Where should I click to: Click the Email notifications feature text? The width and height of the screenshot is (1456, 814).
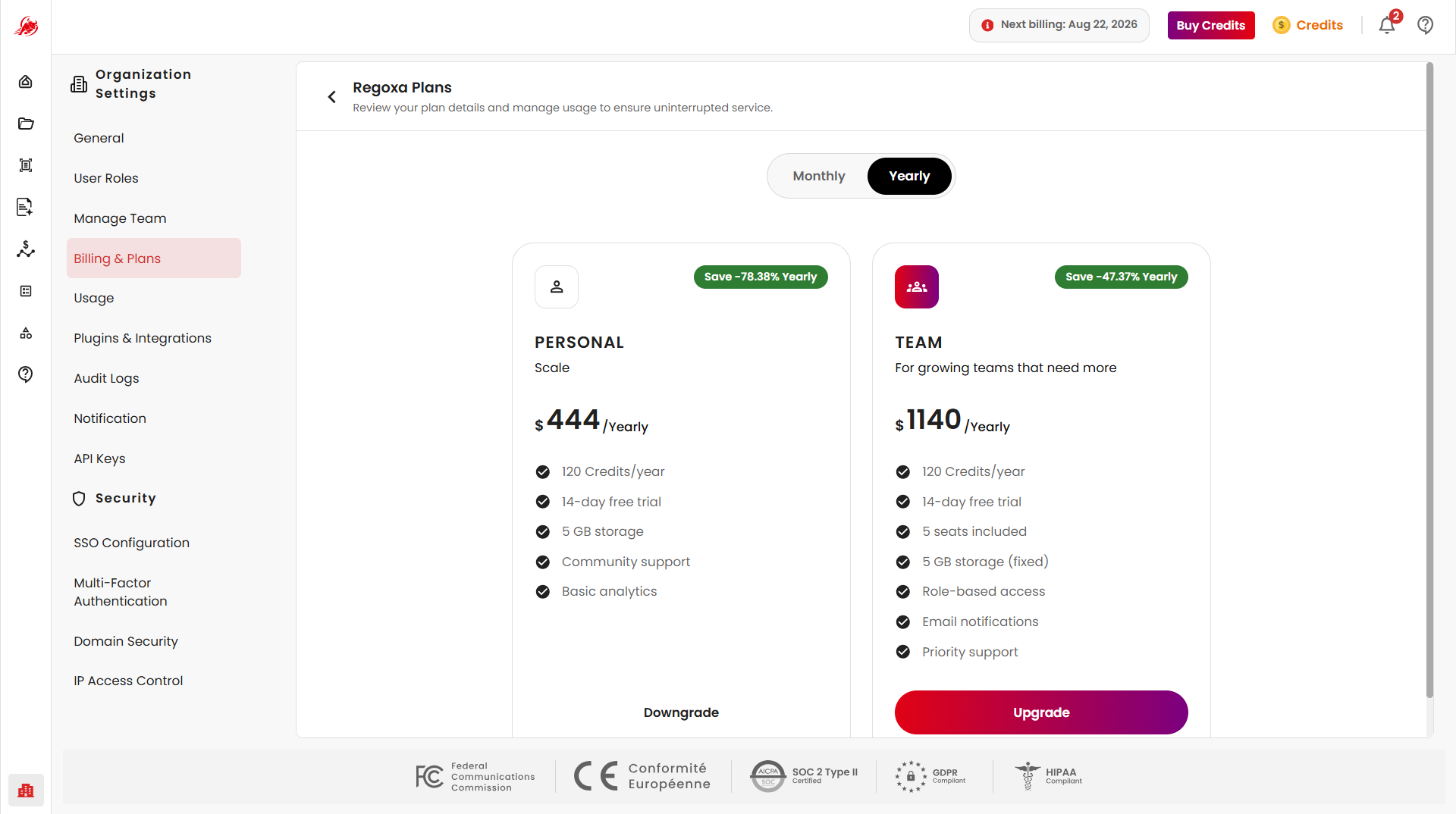point(981,621)
